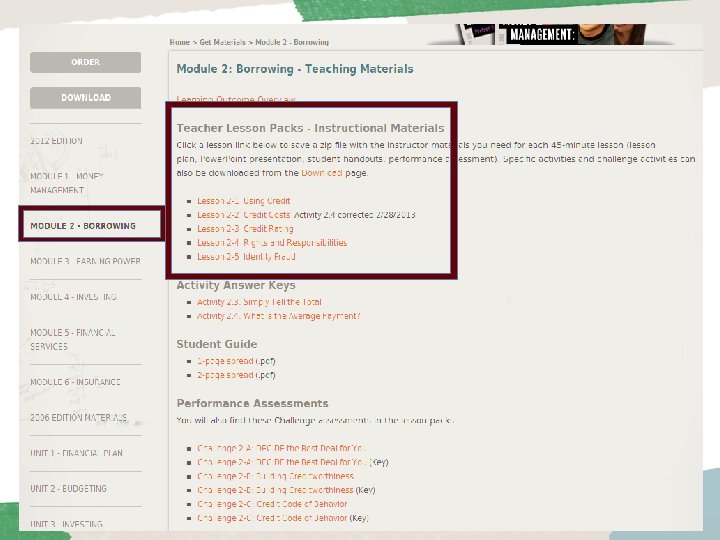Viewport: 720px width, 540px height.
Task: Open Challenge 2-C Credit Code of Behavior
Action: click(x=272, y=504)
